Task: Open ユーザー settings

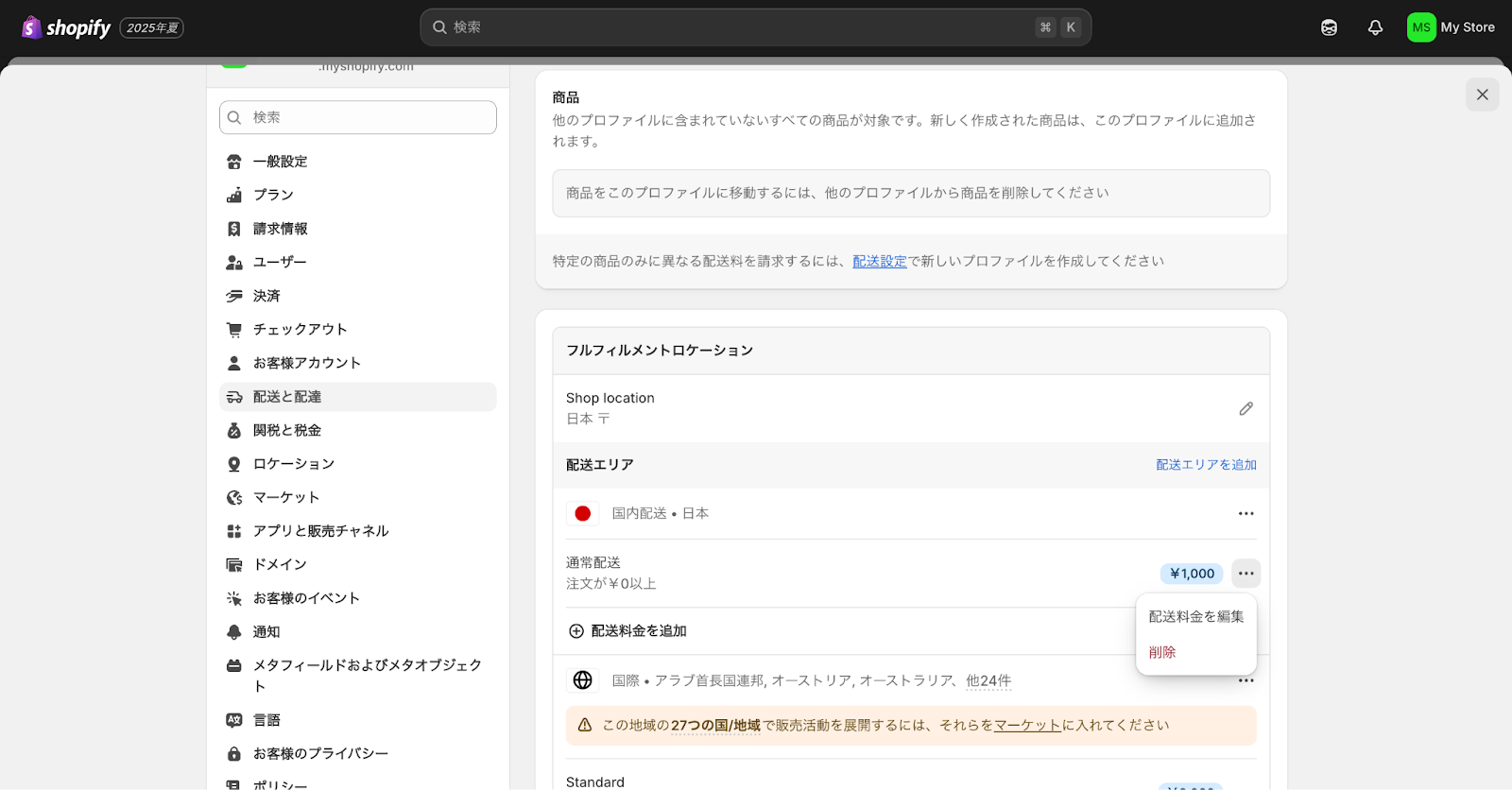Action: point(358,262)
